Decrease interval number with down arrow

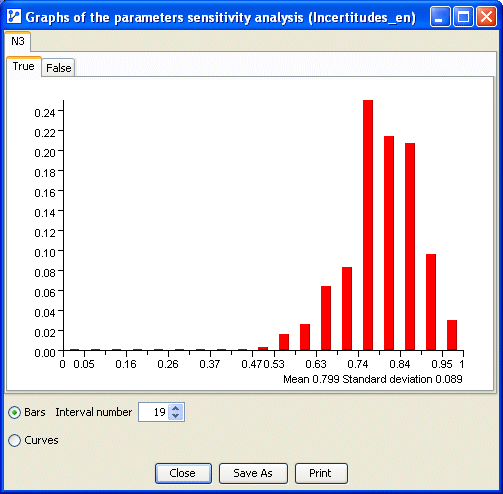pyautogui.click(x=176, y=416)
